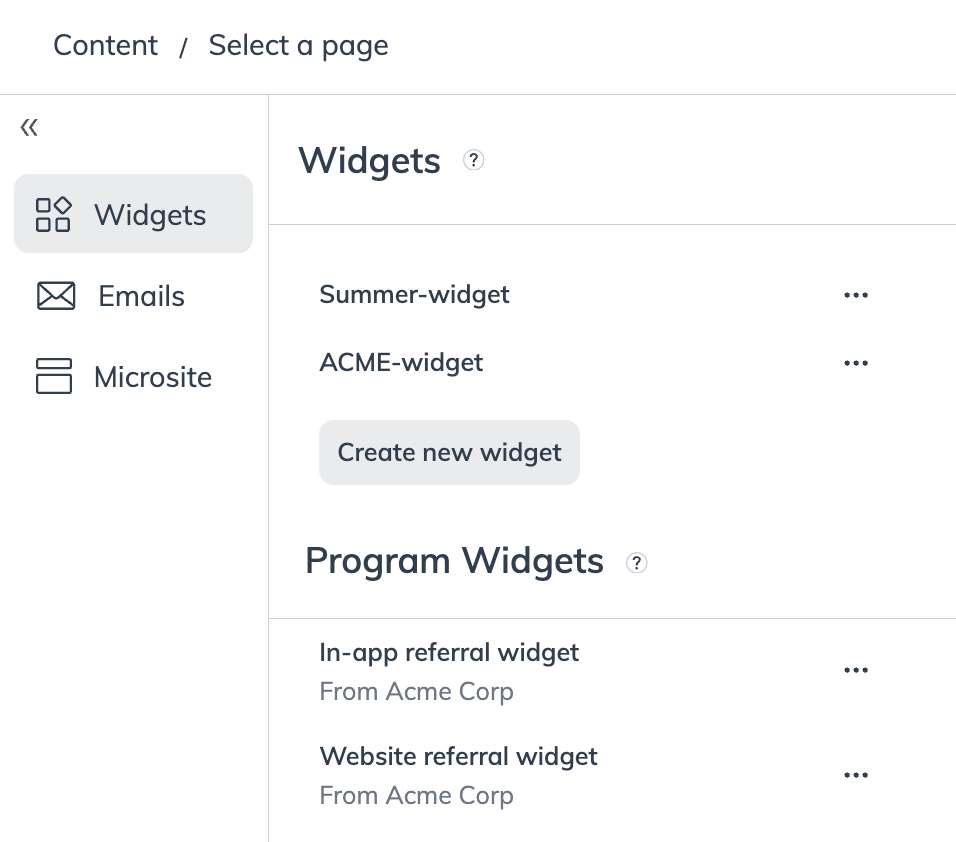Image resolution: width=956 pixels, height=842 pixels.
Task: Open the Website referral widget
Action: [458, 757]
